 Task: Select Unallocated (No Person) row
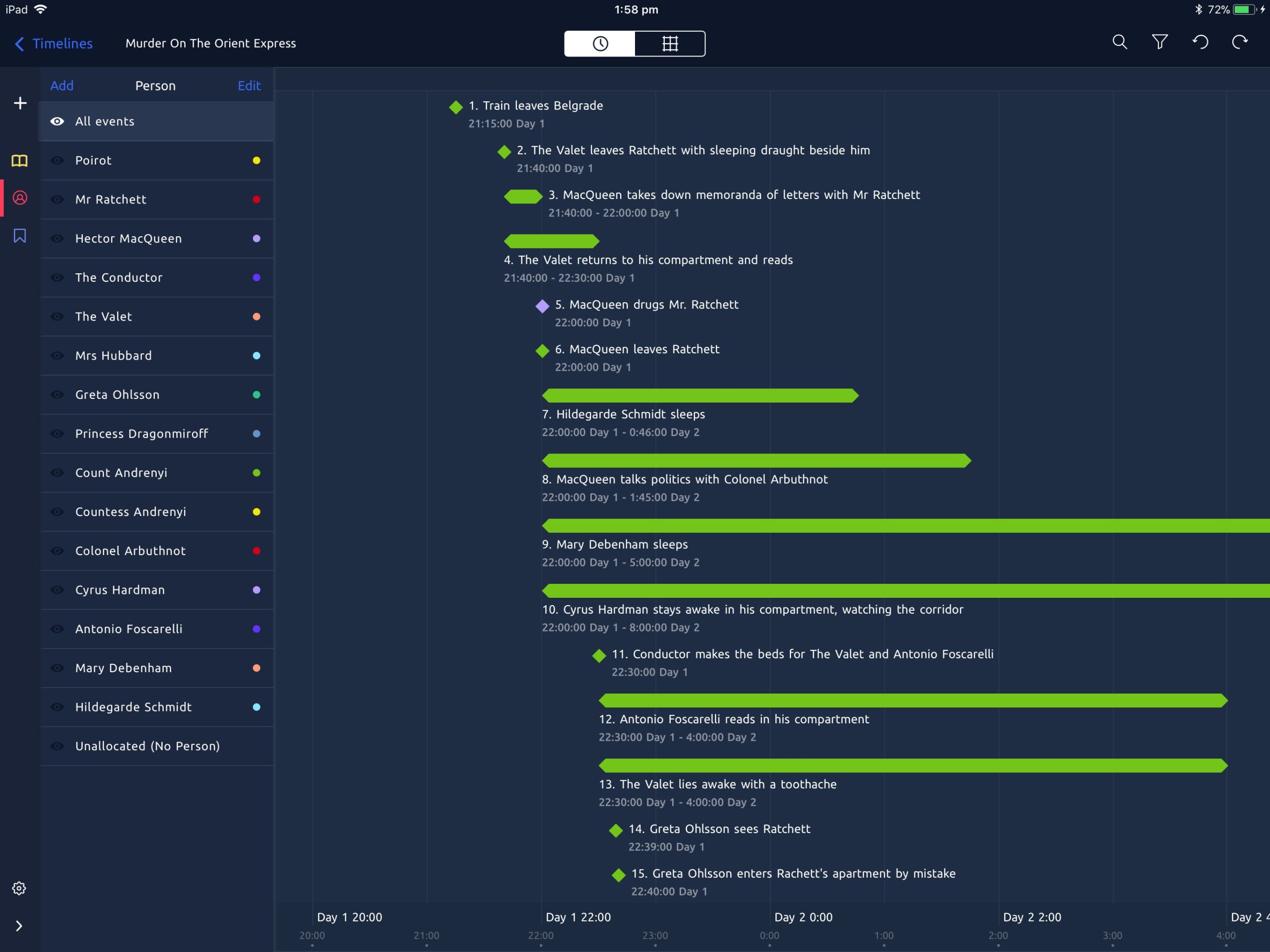click(147, 746)
